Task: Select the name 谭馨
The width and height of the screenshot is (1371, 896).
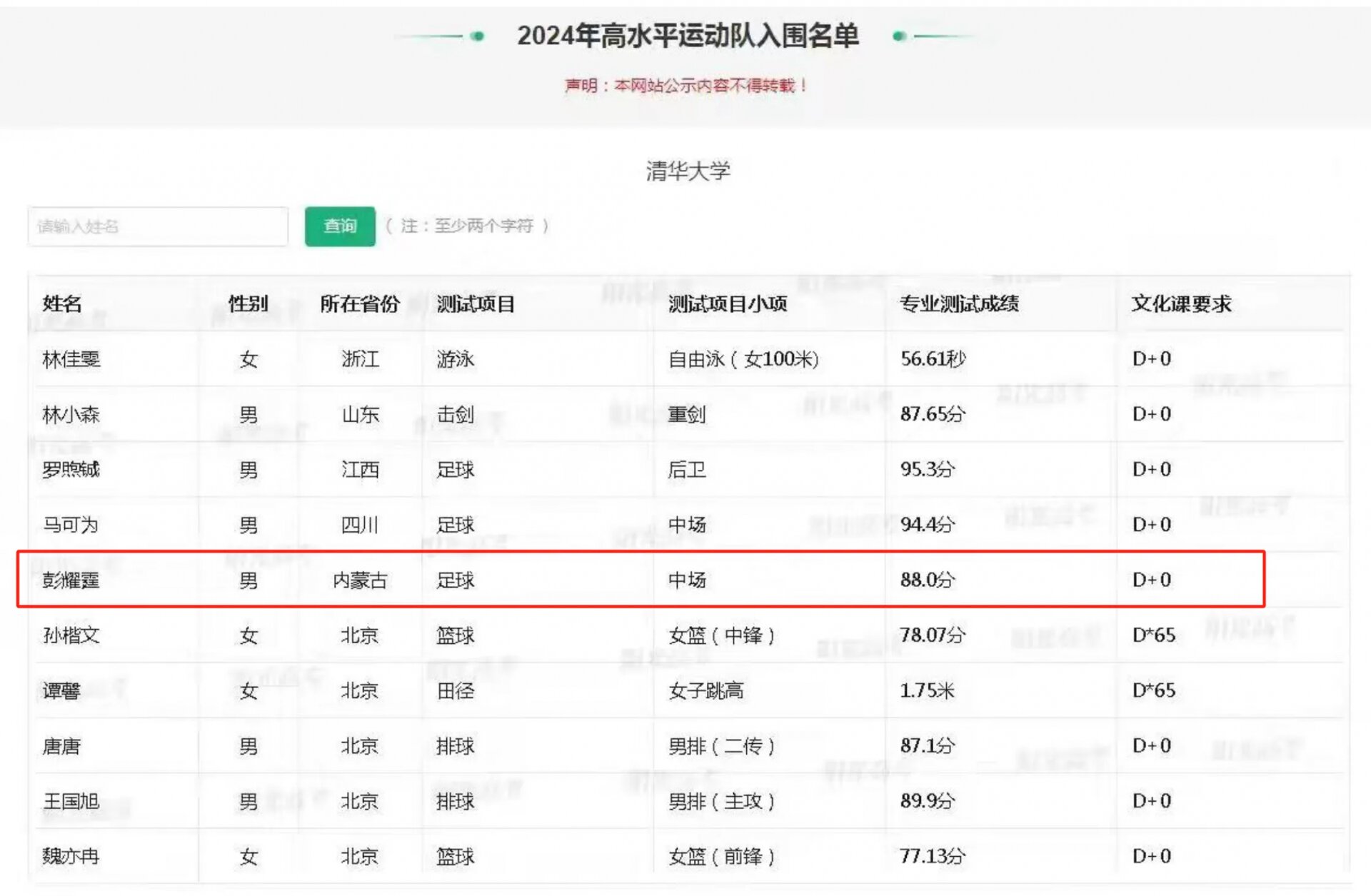Action: [x=61, y=691]
